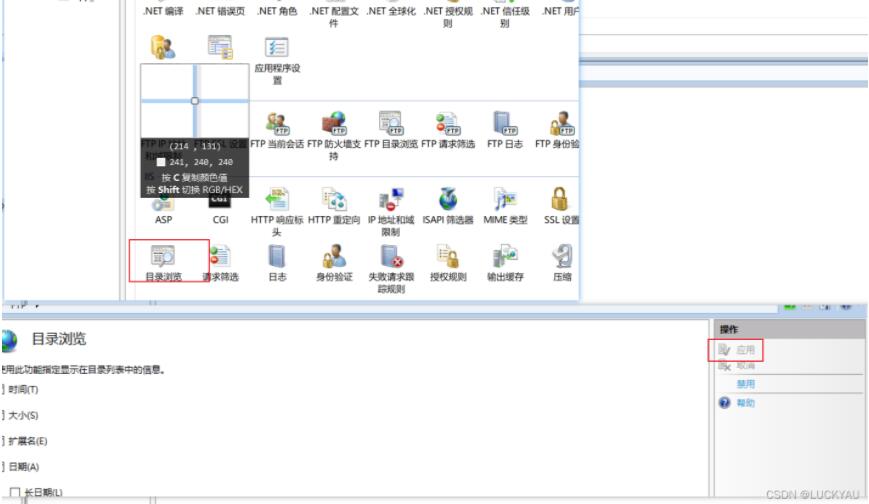This screenshot has height=504, width=869.
Task: Open the FTP 防火墙支持 icon
Action: pos(334,123)
